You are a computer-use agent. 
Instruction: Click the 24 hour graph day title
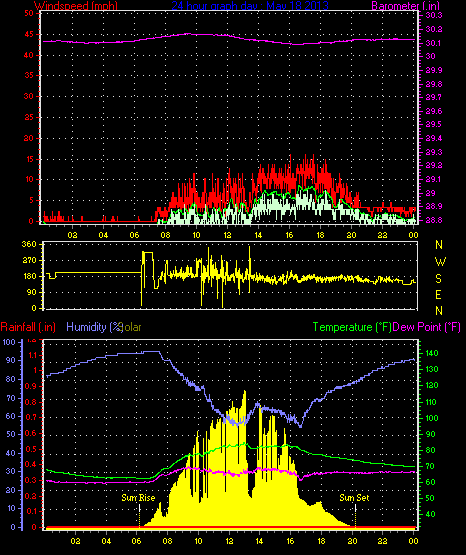click(250, 5)
